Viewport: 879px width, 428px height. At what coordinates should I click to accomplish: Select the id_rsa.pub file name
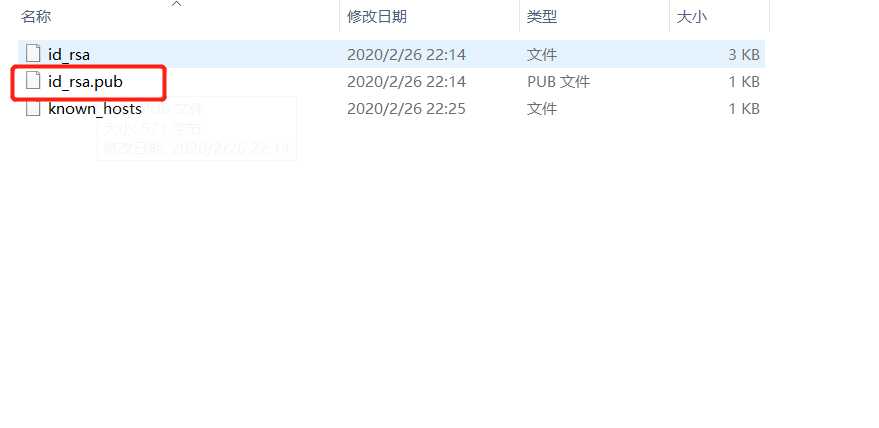pyautogui.click(x=85, y=82)
